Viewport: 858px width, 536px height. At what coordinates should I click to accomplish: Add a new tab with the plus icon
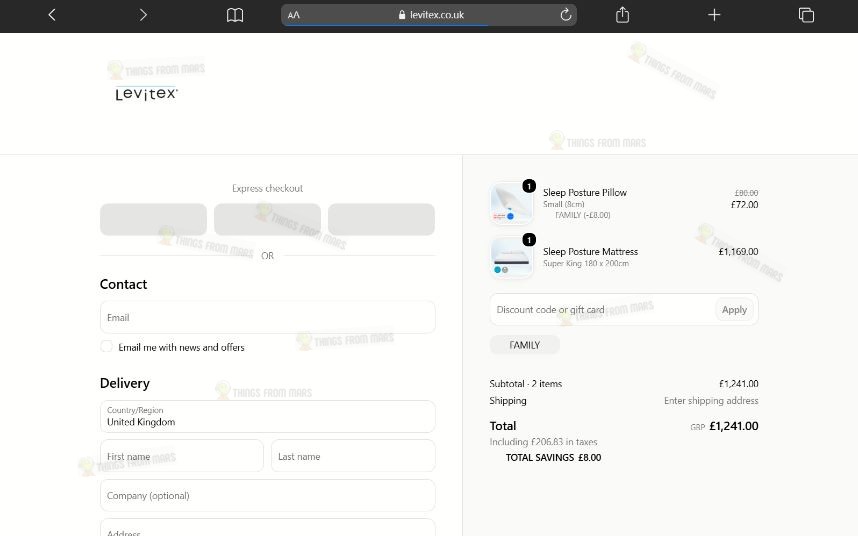pyautogui.click(x=714, y=15)
